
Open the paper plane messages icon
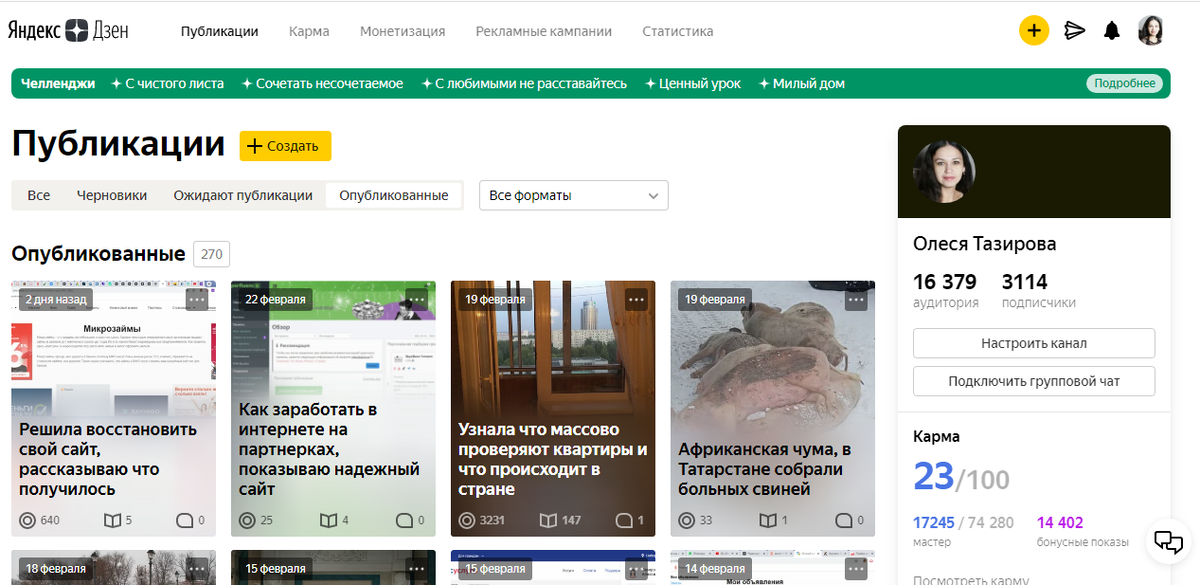point(1075,31)
